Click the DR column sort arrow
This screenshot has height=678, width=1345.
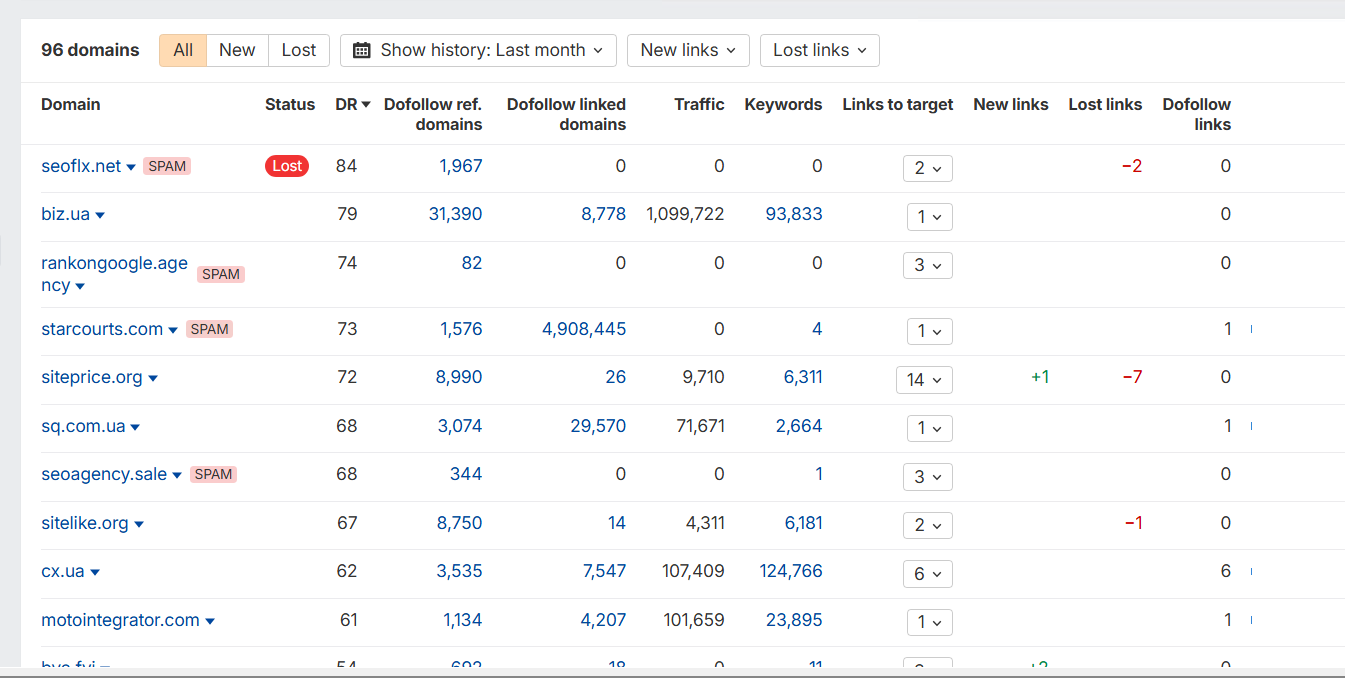tap(366, 105)
